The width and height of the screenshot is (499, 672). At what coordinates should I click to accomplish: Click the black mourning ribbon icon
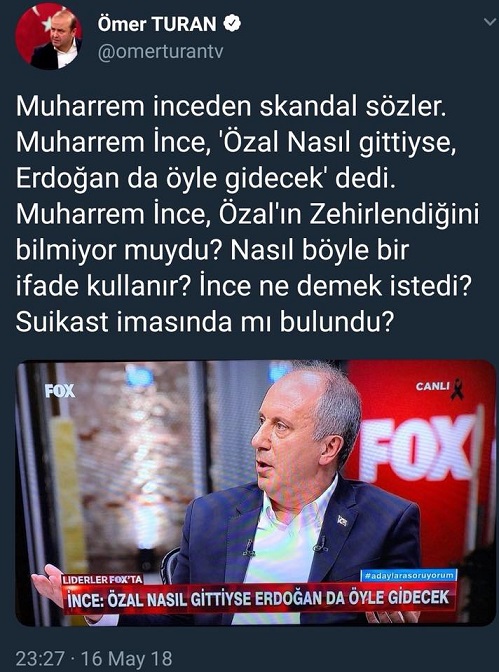[x=457, y=389]
